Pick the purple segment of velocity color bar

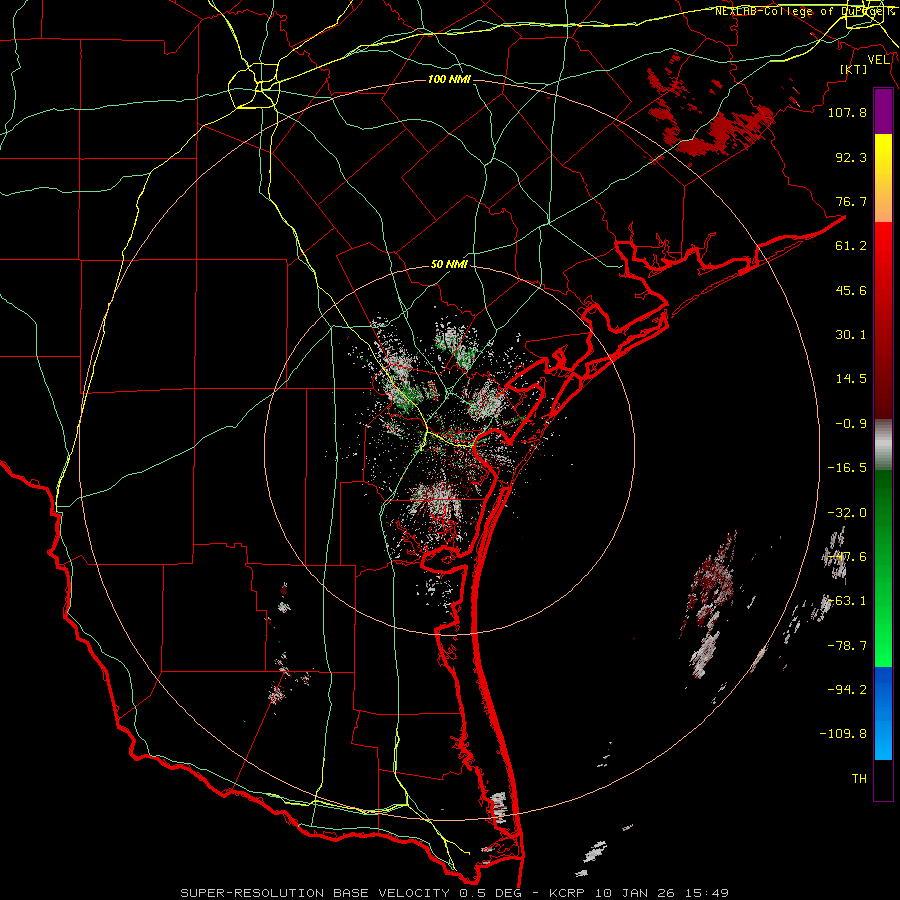pos(883,112)
